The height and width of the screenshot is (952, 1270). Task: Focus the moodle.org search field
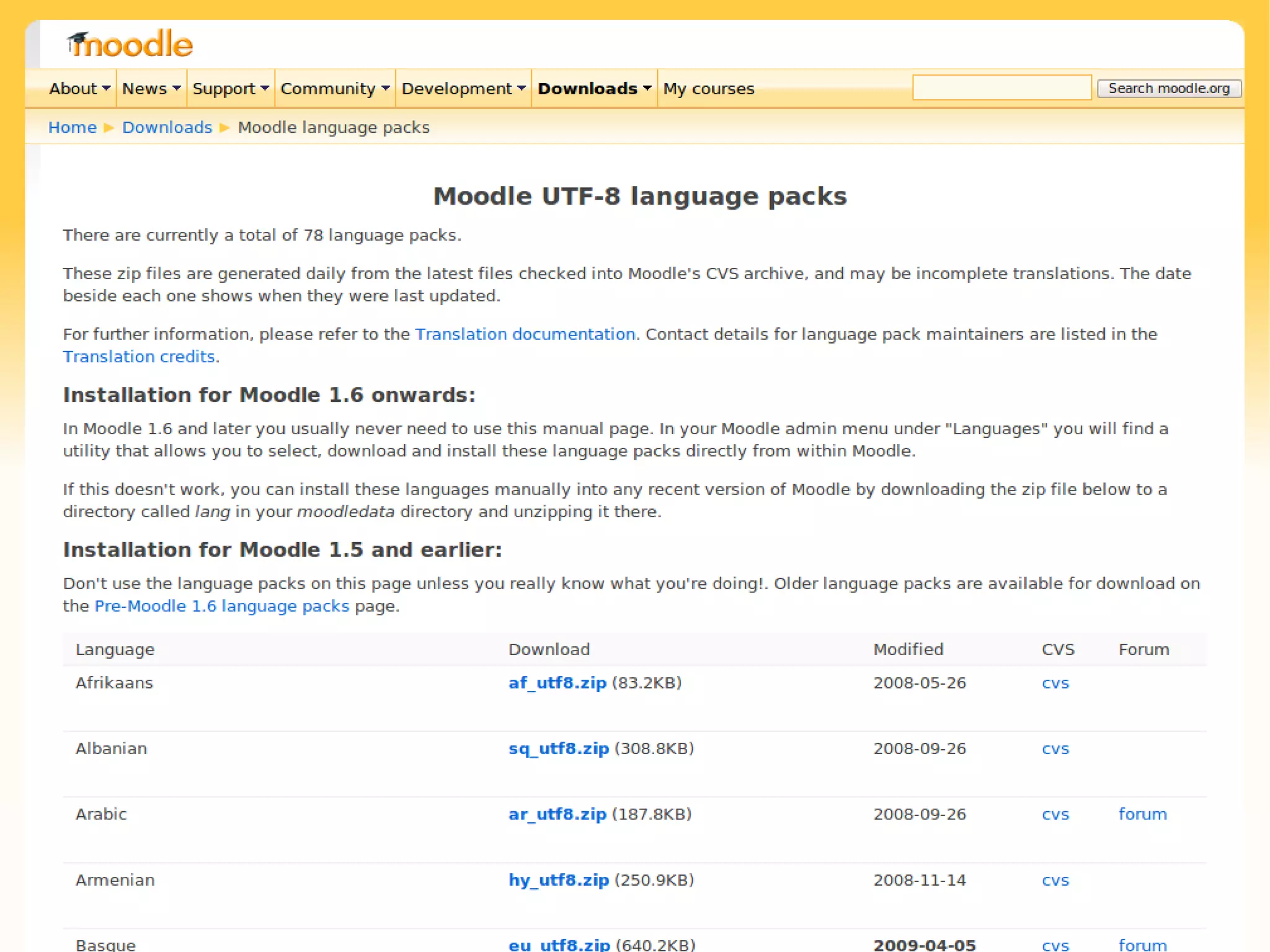click(1001, 87)
